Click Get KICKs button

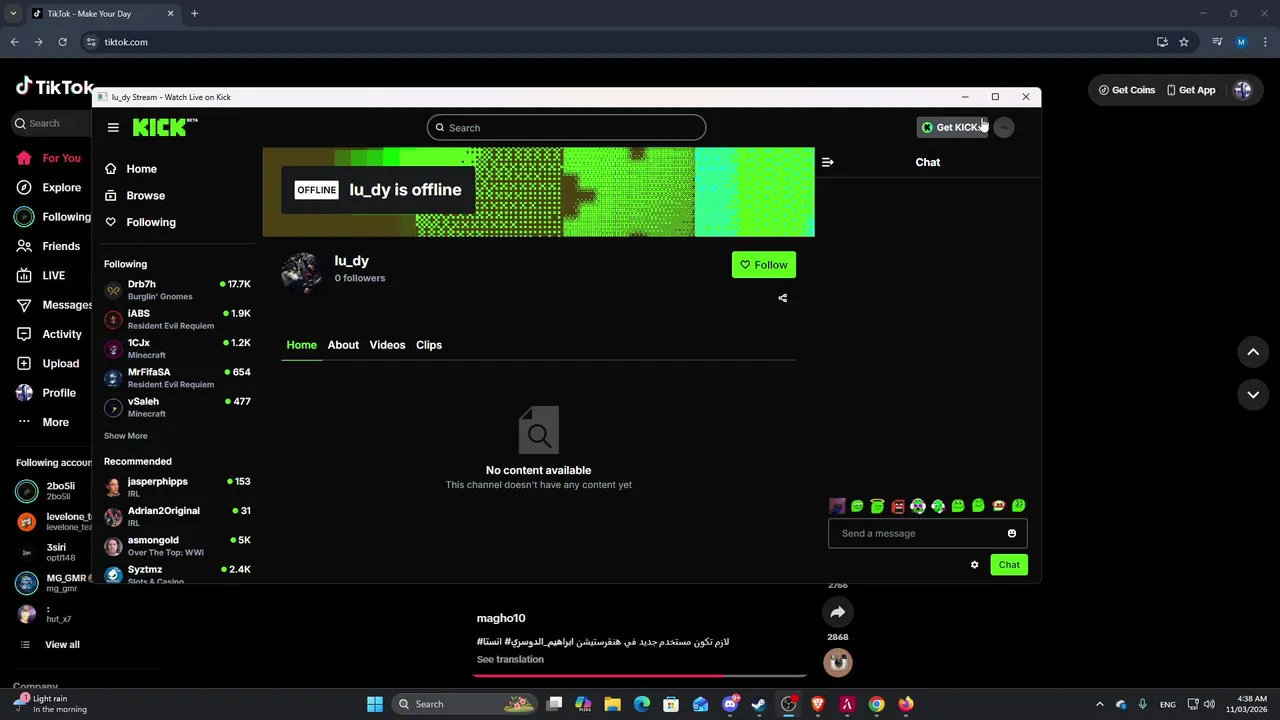[x=952, y=127]
